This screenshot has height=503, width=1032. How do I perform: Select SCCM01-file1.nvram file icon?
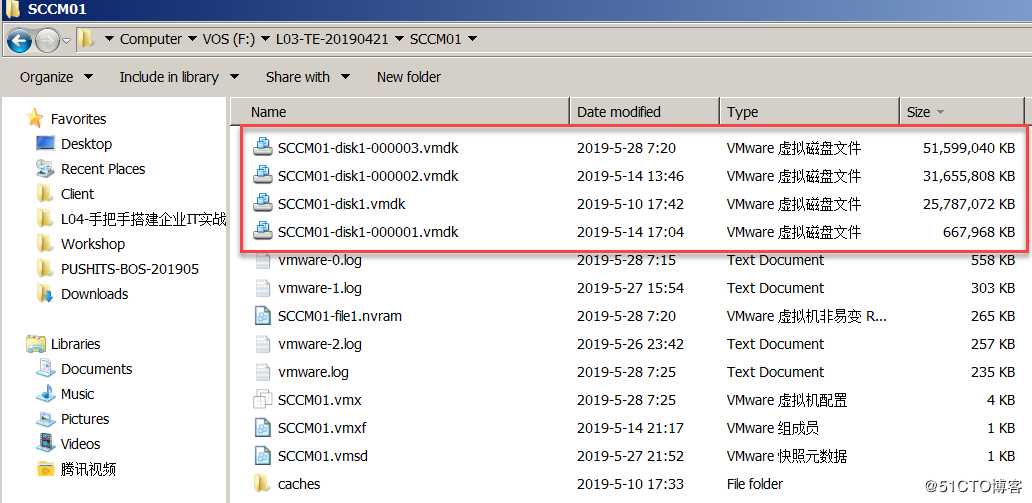(x=263, y=316)
